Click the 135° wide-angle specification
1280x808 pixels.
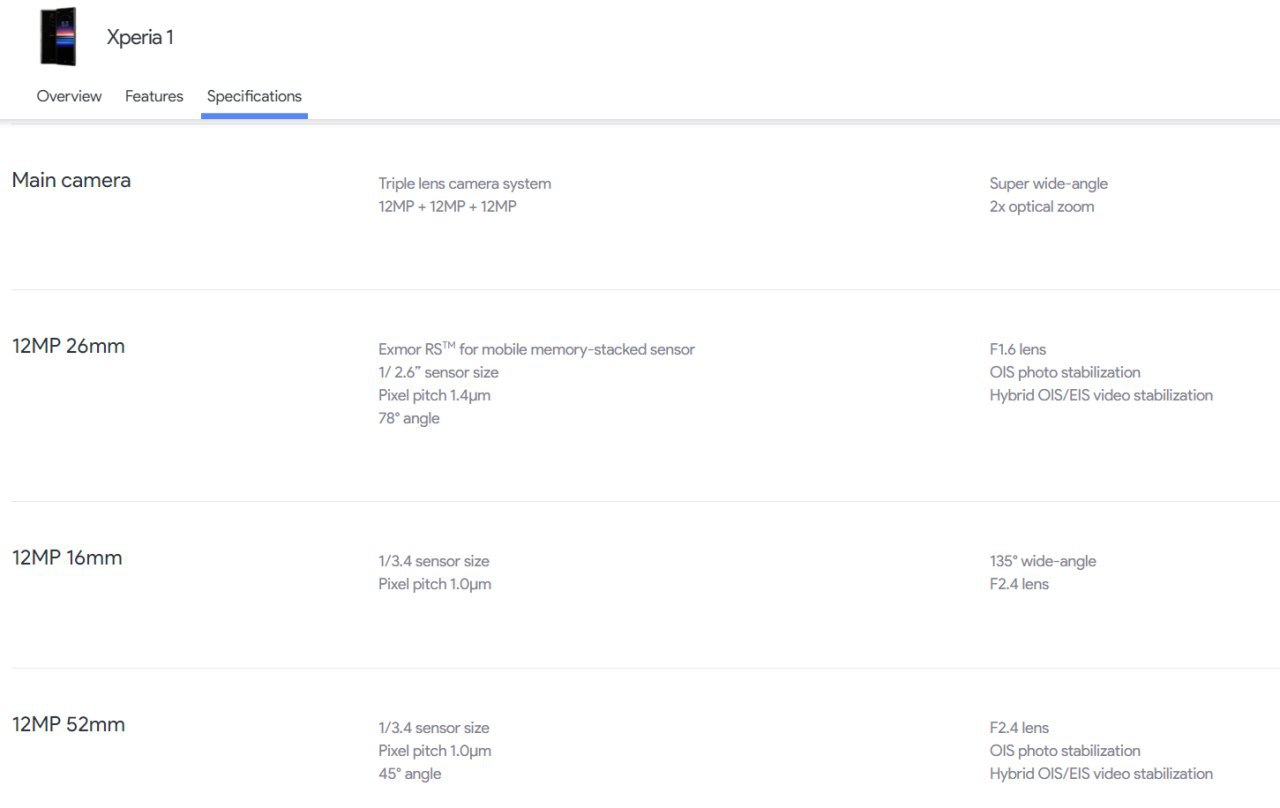(1042, 561)
